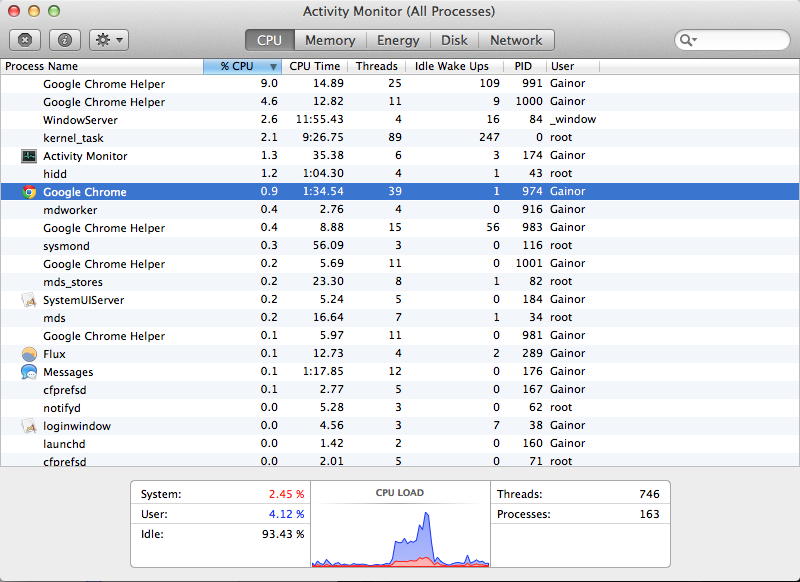Click the Threads total value 746

(649, 494)
